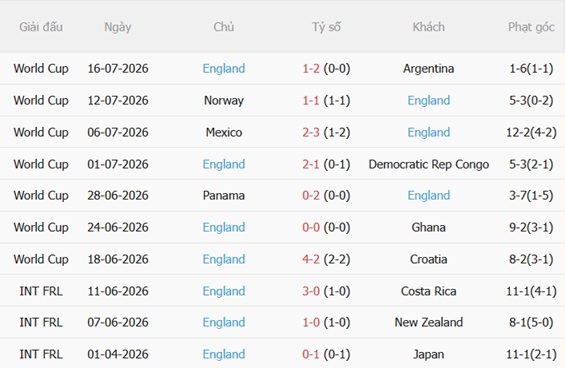Screen dimensions: 565x368
Task: Open England link in Norway match row
Action: 429,100
